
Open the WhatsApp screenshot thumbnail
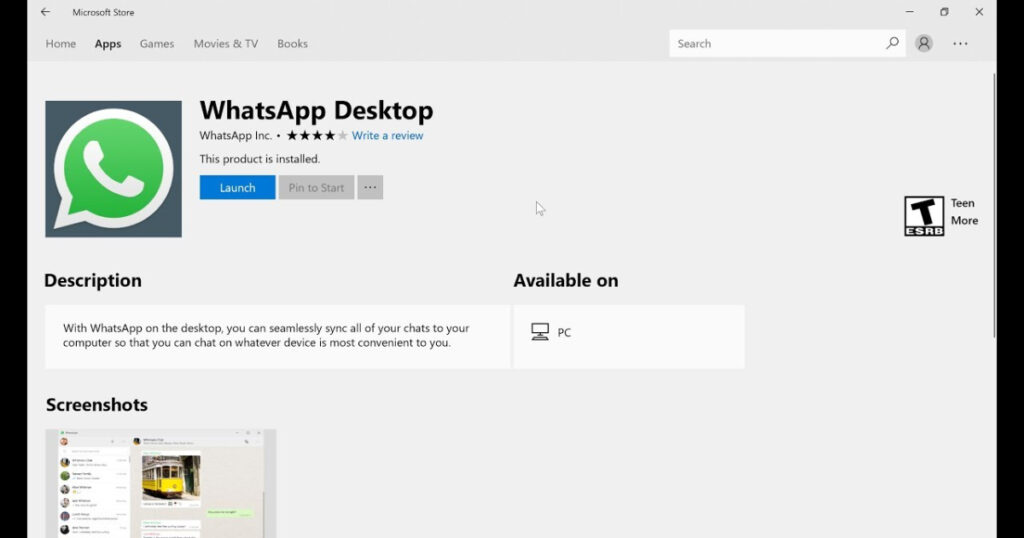(x=161, y=483)
